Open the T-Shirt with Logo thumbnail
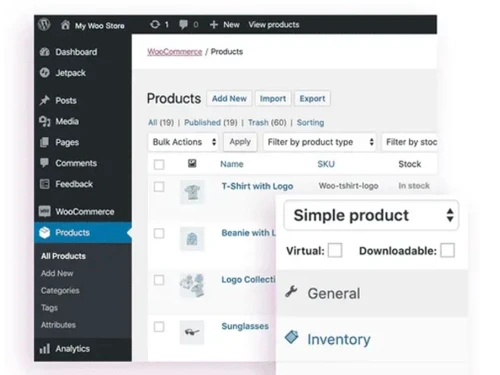This screenshot has width=500, height=375. [x=192, y=192]
